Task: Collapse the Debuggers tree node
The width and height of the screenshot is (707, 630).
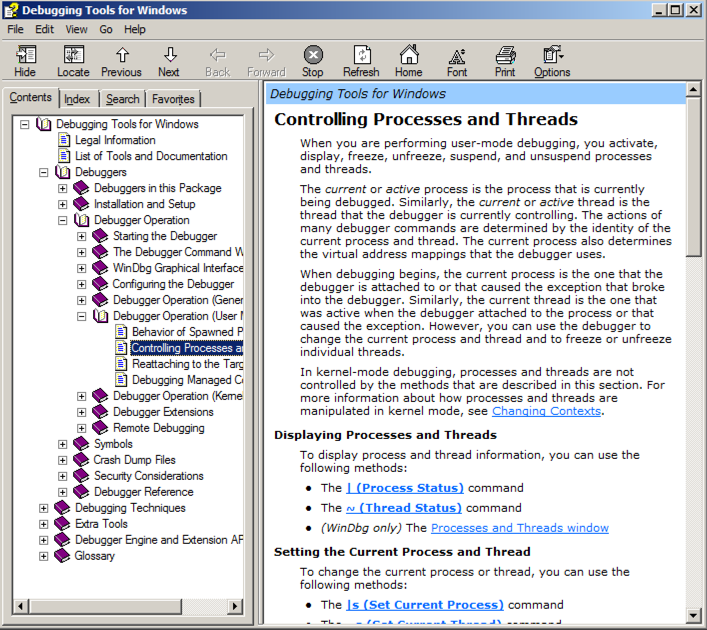Action: (44, 172)
